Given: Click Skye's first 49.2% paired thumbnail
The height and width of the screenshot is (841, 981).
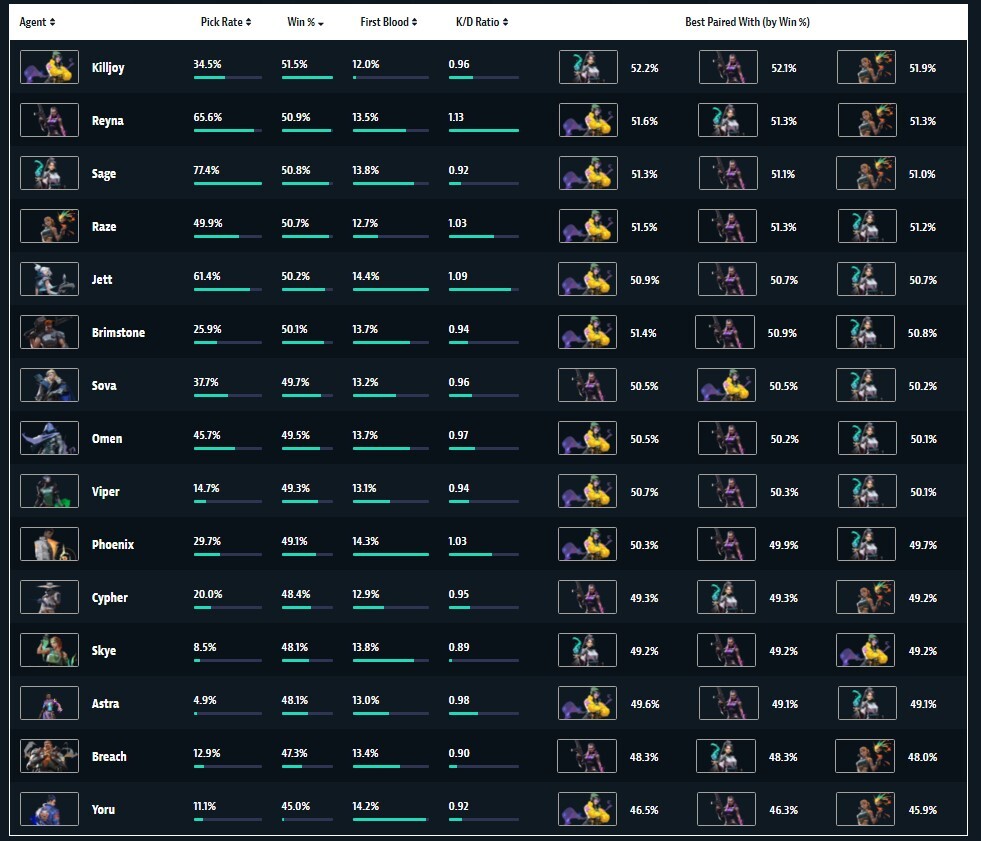Looking at the screenshot, I should pyautogui.click(x=587, y=650).
